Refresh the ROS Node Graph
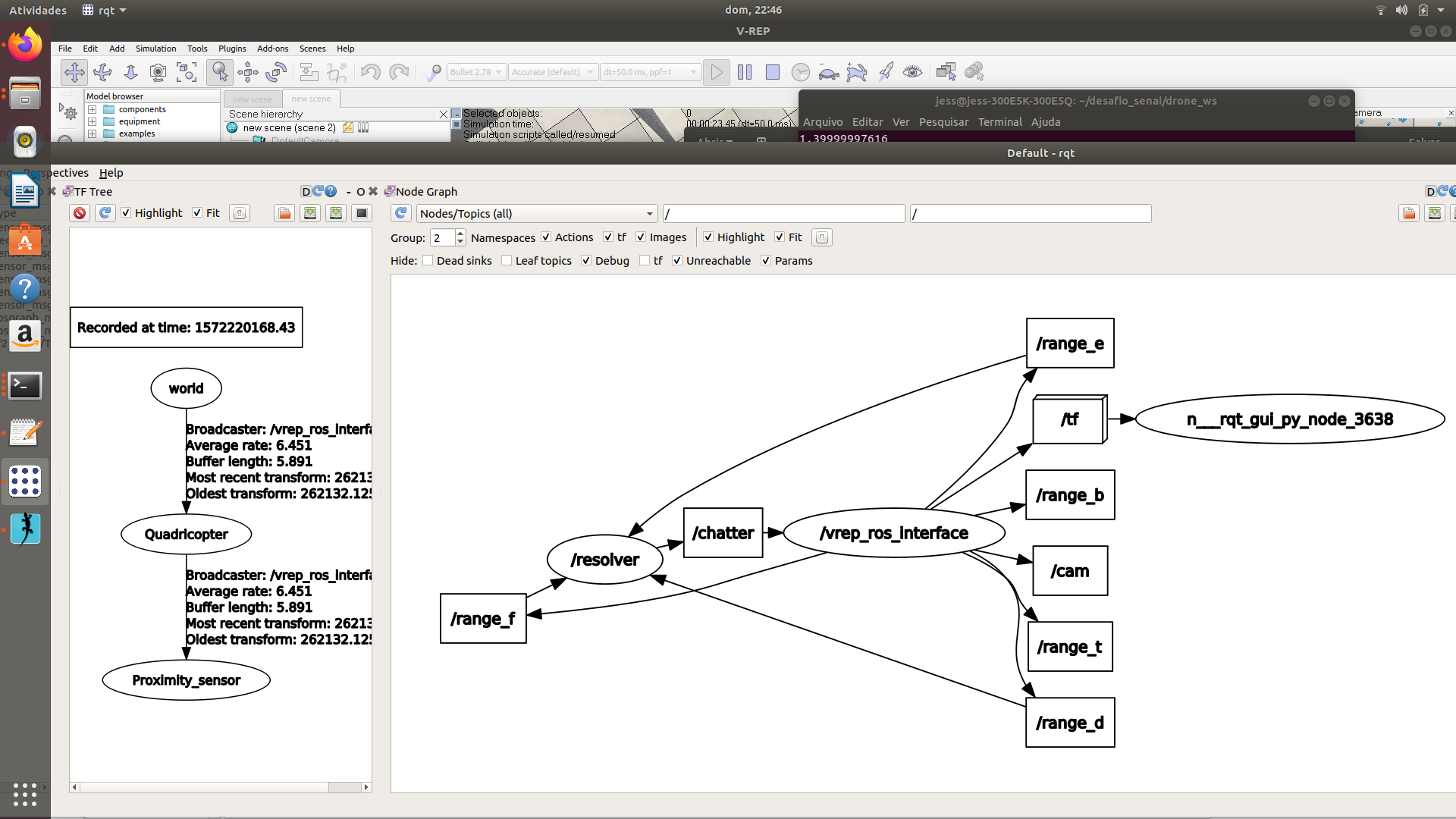The width and height of the screenshot is (1456, 819). [401, 213]
